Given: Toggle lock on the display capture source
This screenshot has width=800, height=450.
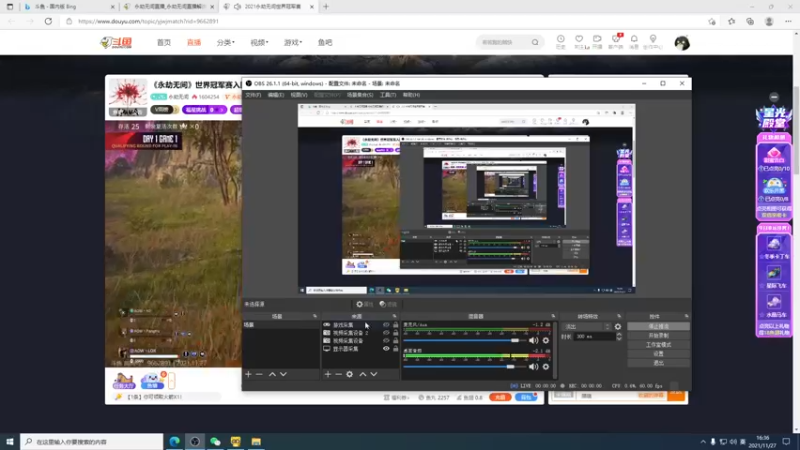Looking at the screenshot, I should pyautogui.click(x=395, y=349).
